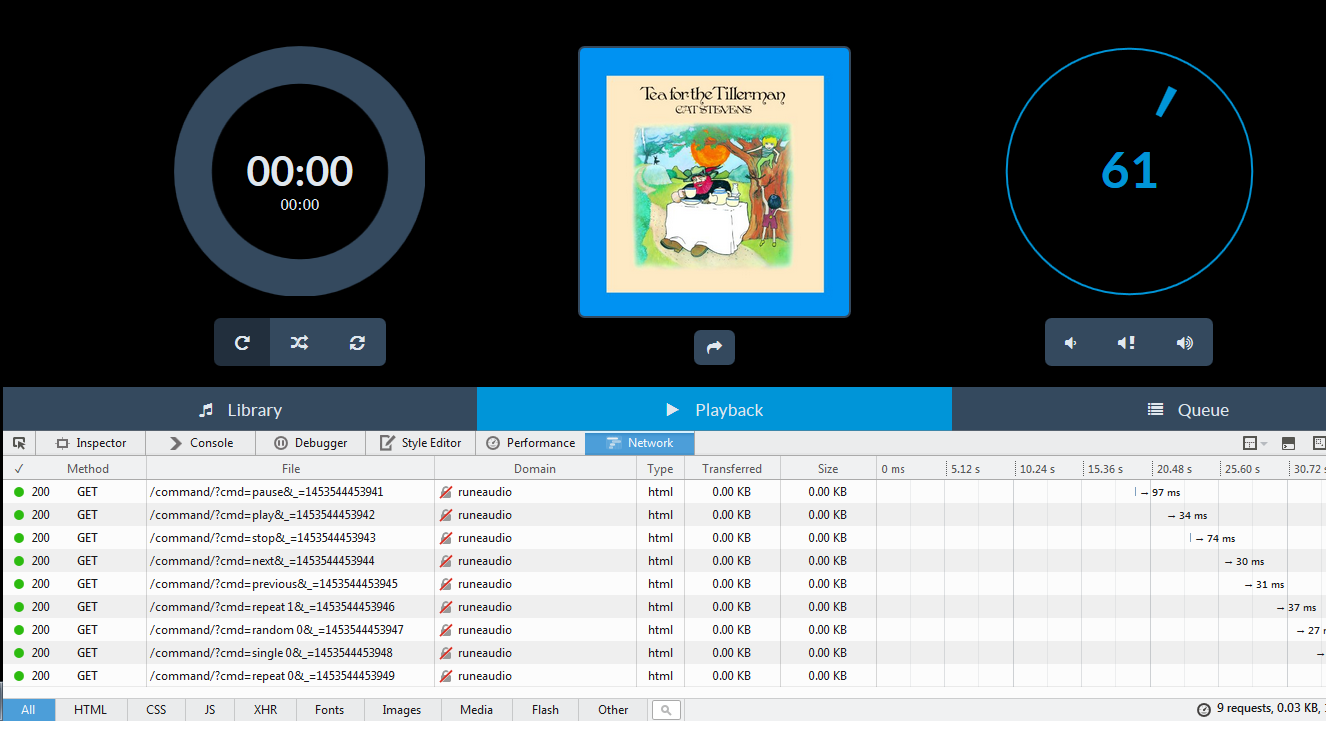Click the insecure lock icon in stop row
This screenshot has height=731, width=1326.
click(446, 538)
